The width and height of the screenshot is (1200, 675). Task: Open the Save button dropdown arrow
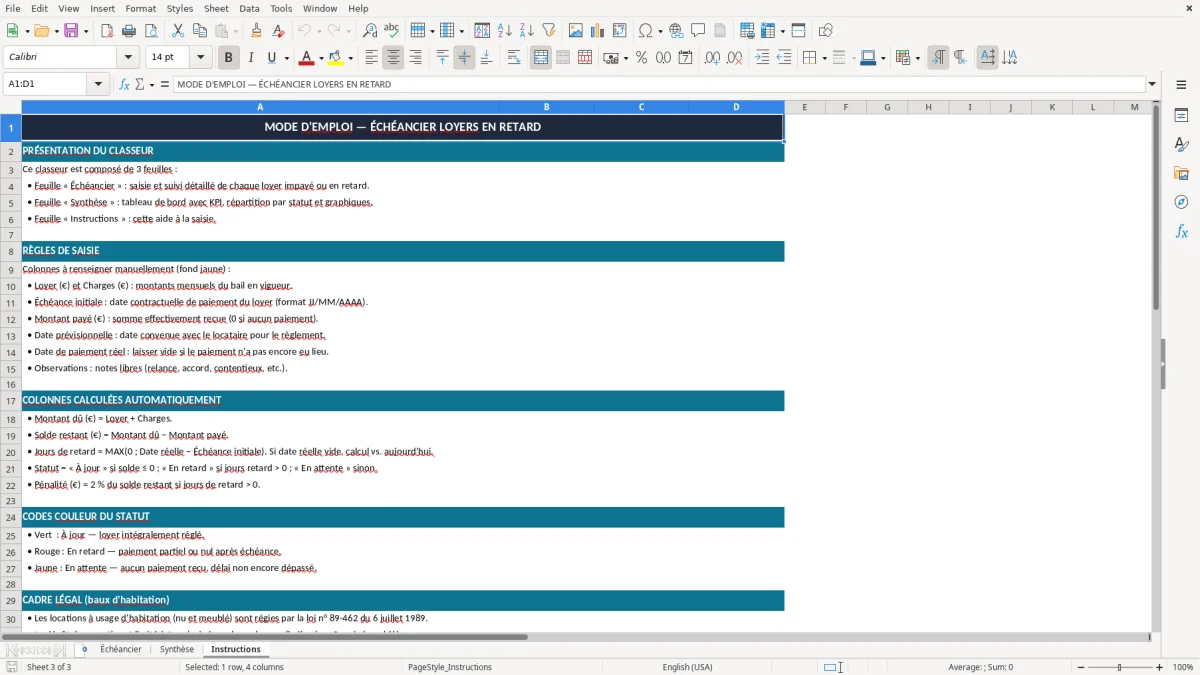(86, 31)
